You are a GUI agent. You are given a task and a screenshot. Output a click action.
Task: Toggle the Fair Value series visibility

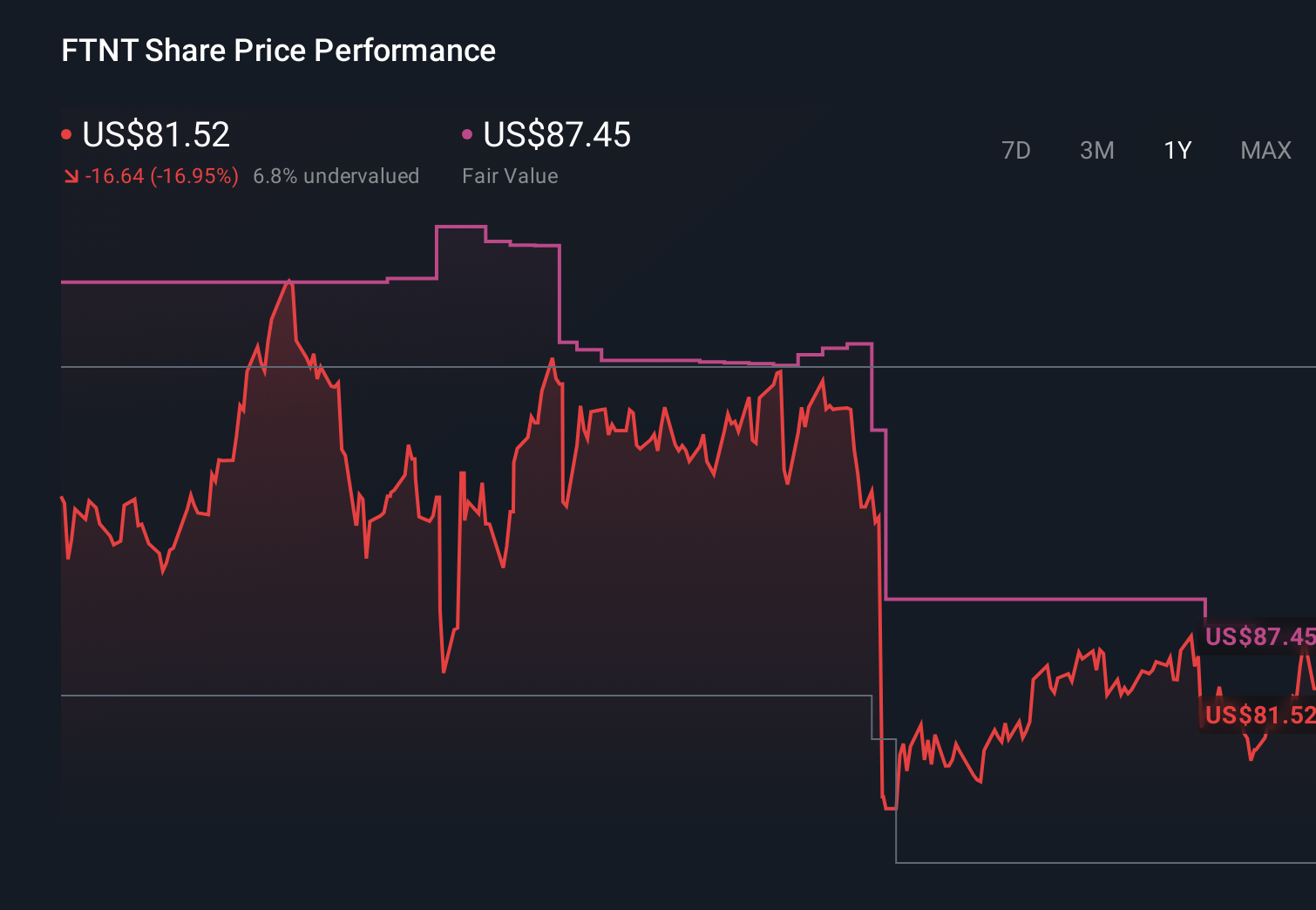[x=556, y=135]
